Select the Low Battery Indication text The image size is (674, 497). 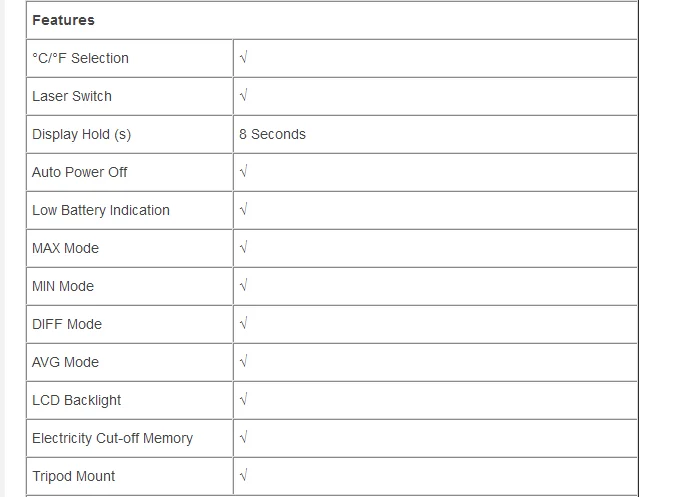click(x=101, y=210)
